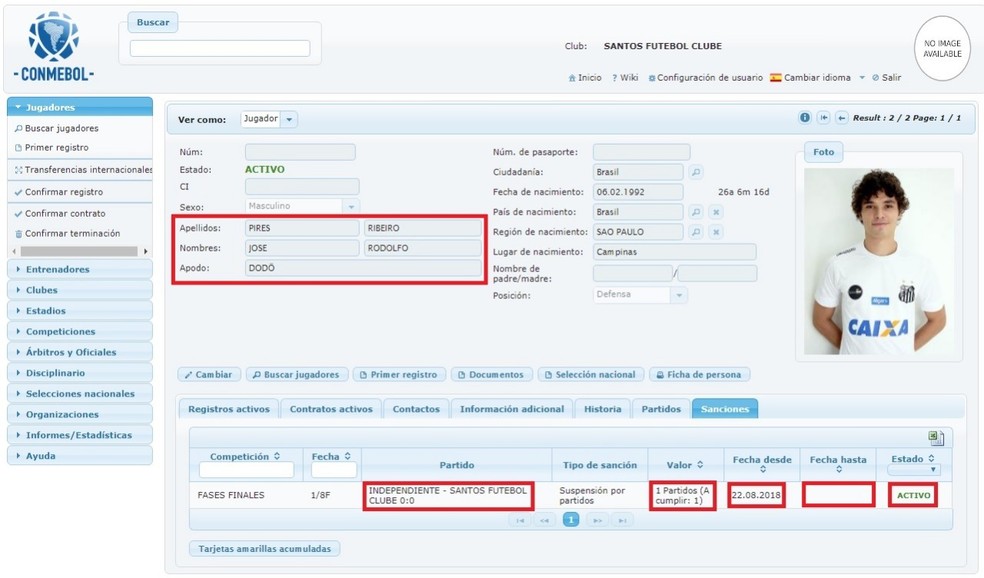Open the Registros activos tab

point(228,409)
